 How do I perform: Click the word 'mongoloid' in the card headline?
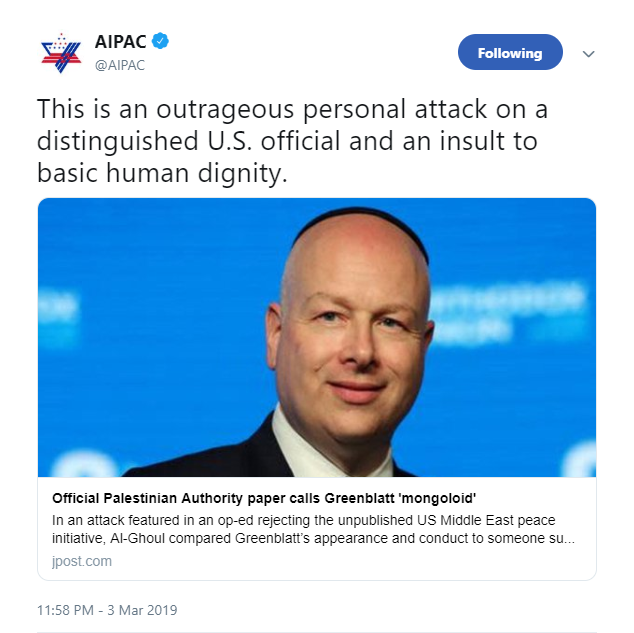click(x=437, y=498)
